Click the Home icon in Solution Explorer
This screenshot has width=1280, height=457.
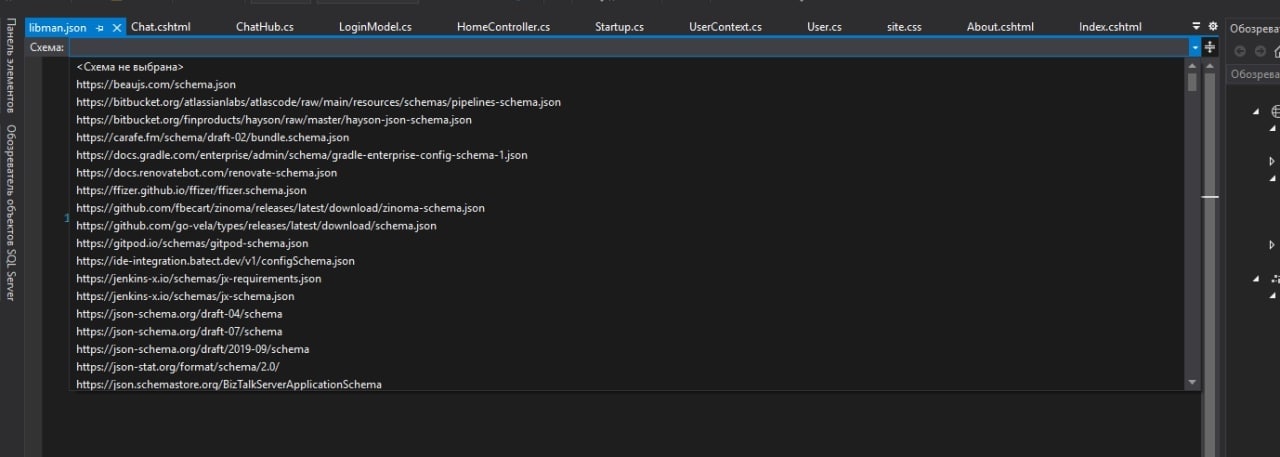coord(1277,51)
